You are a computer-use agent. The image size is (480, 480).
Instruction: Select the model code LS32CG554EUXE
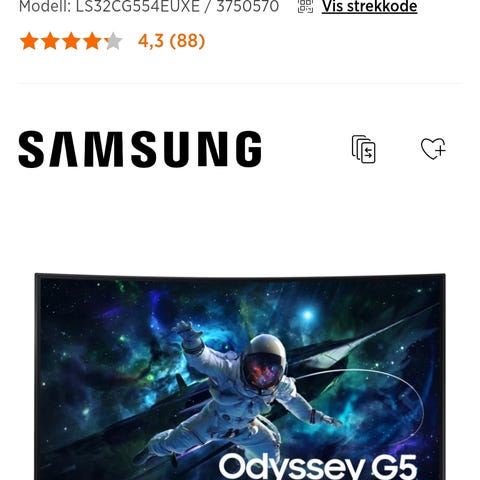(x=138, y=6)
